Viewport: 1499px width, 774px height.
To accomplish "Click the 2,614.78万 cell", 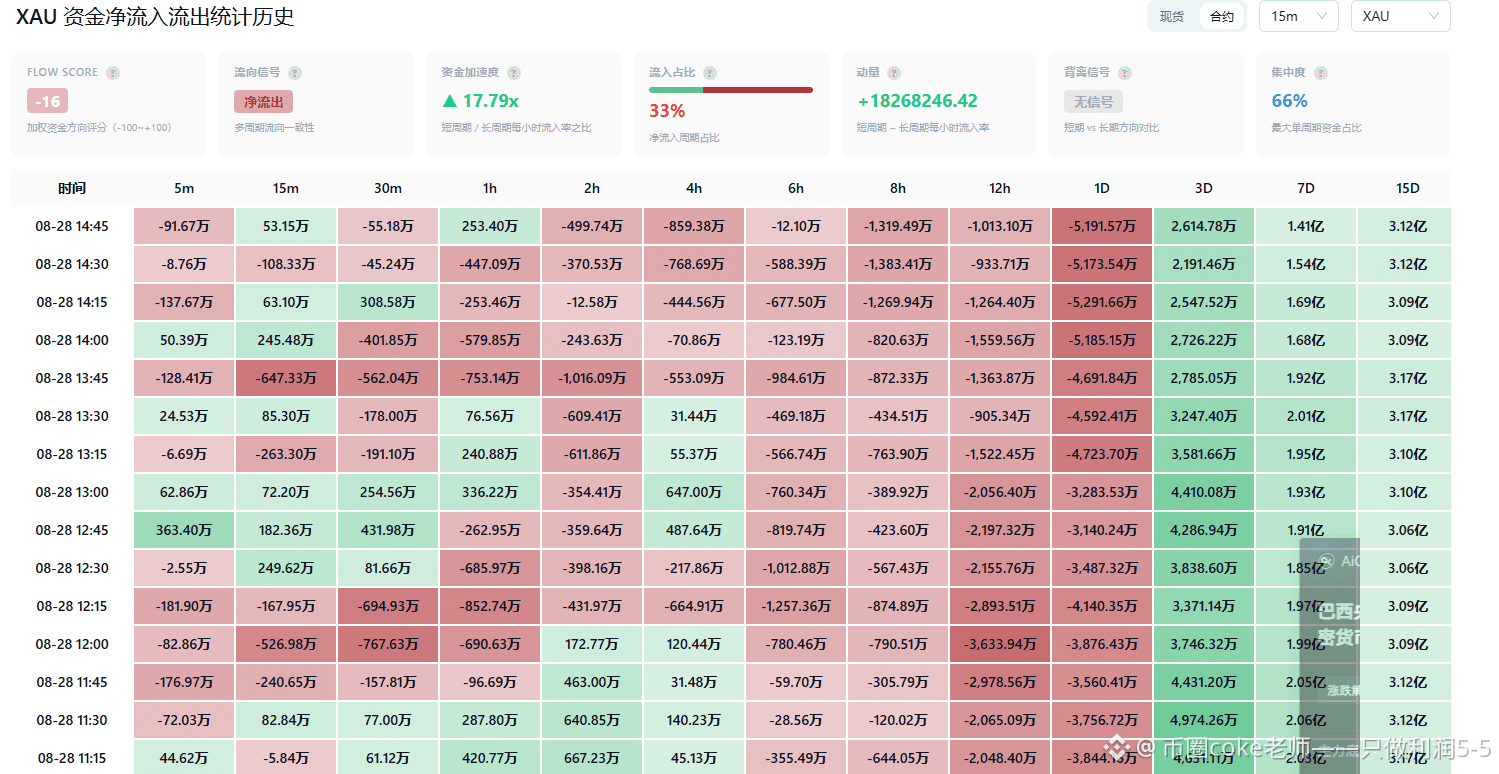I will (x=1204, y=226).
